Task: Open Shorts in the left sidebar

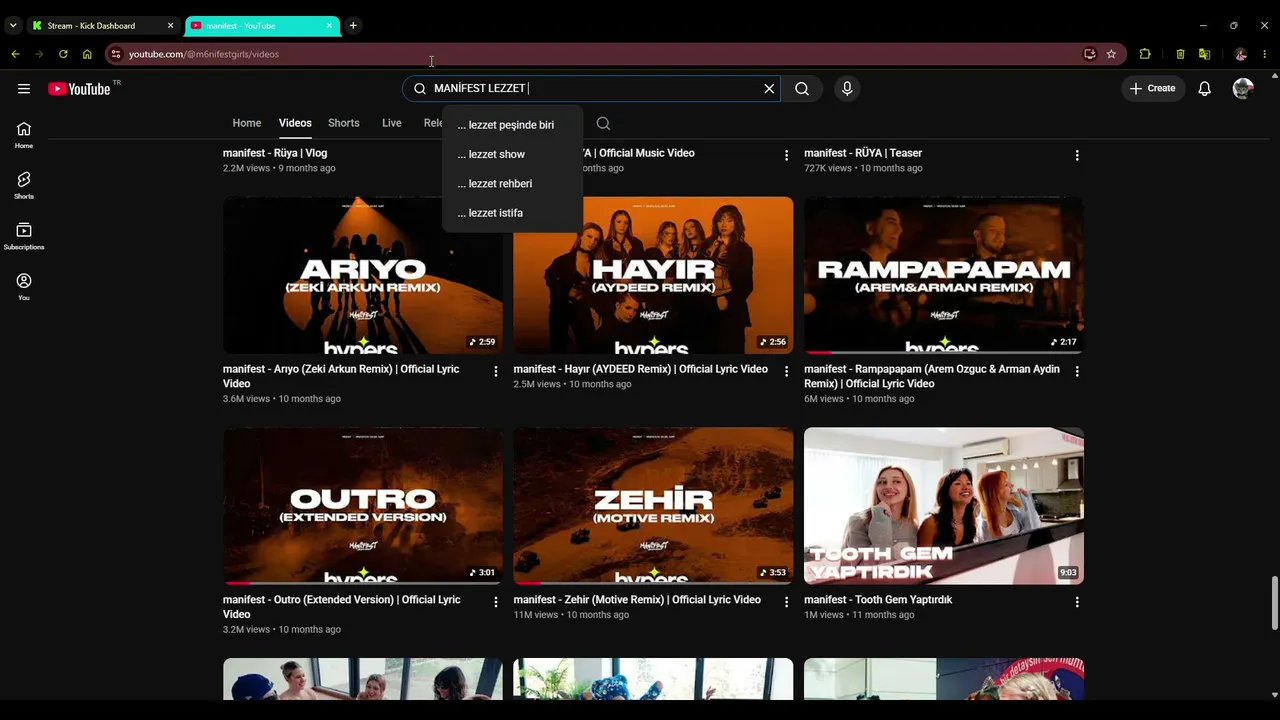Action: pos(24,185)
